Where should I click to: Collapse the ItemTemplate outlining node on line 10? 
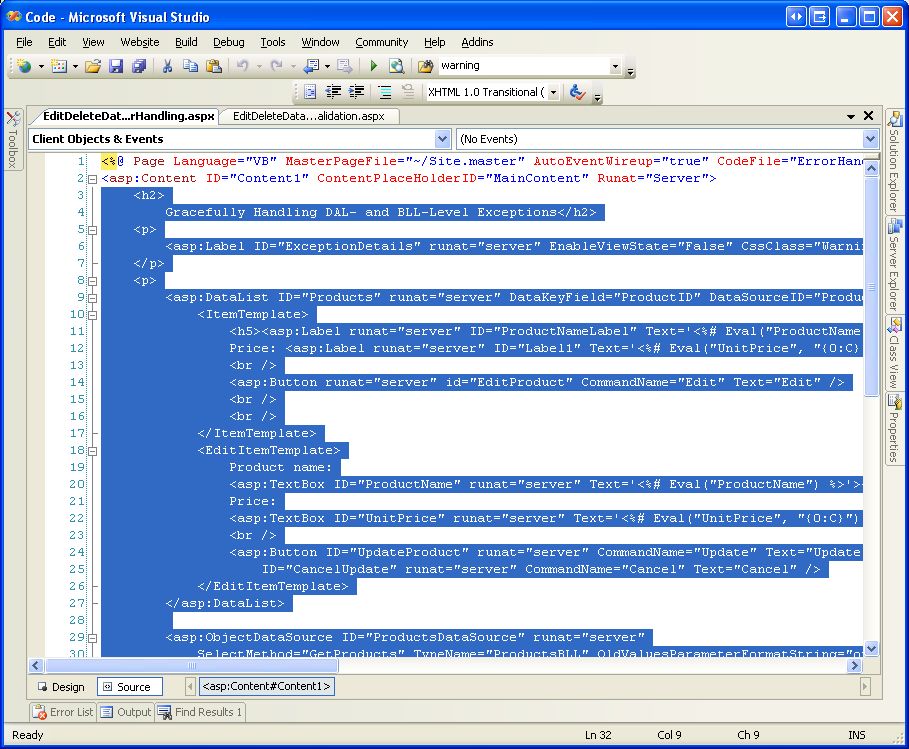coord(92,315)
